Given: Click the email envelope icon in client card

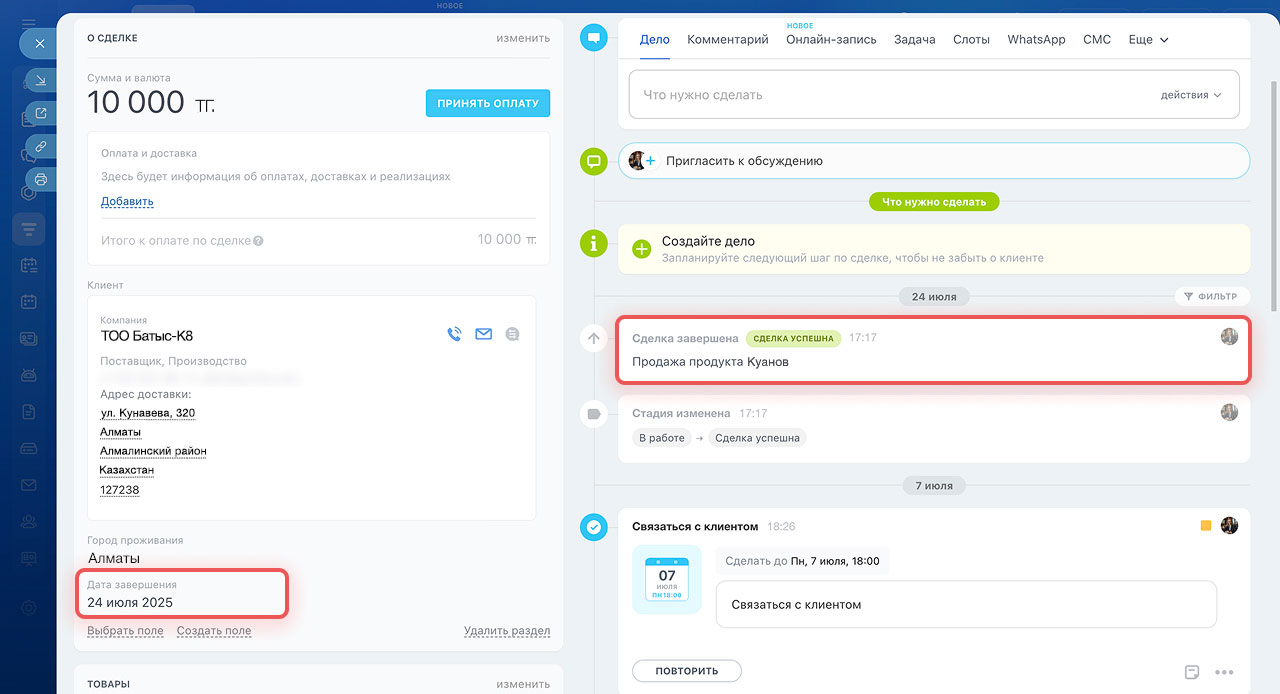Looking at the screenshot, I should point(484,335).
